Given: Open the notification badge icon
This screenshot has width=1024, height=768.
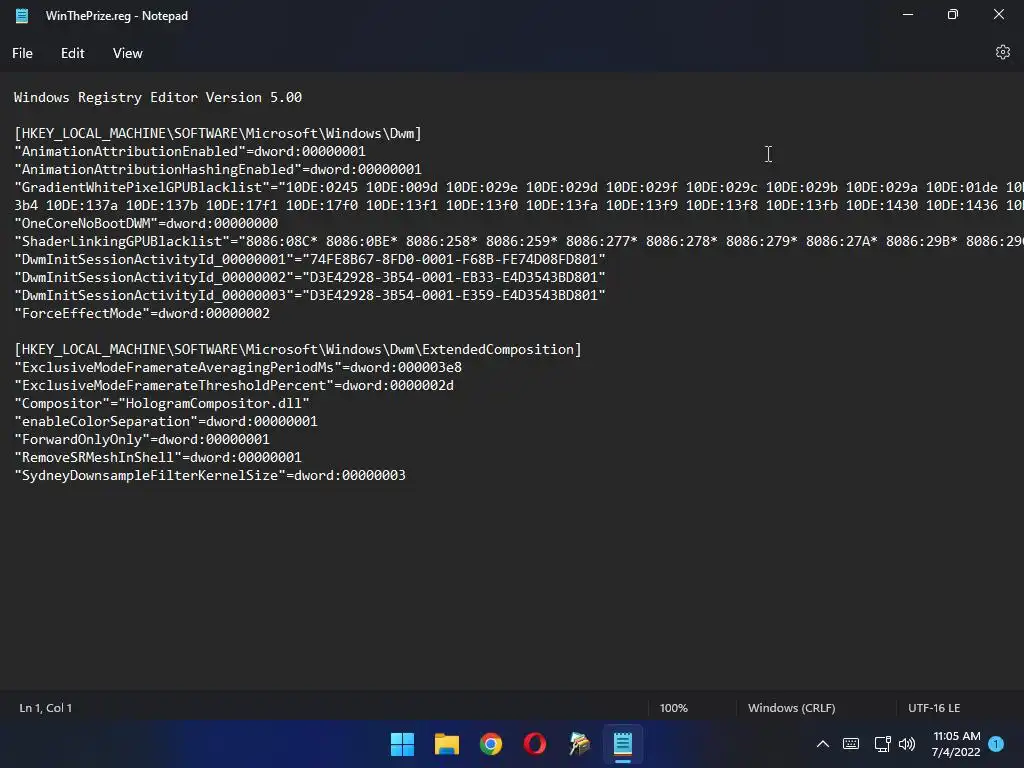Looking at the screenshot, I should [996, 744].
